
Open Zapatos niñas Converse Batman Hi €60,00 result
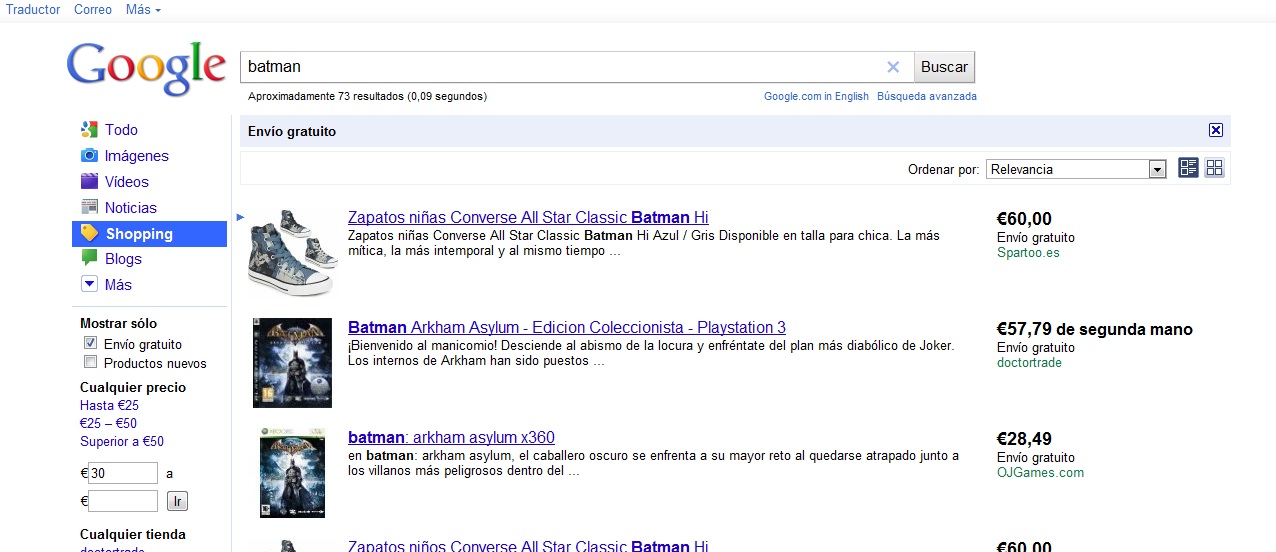pyautogui.click(x=528, y=218)
